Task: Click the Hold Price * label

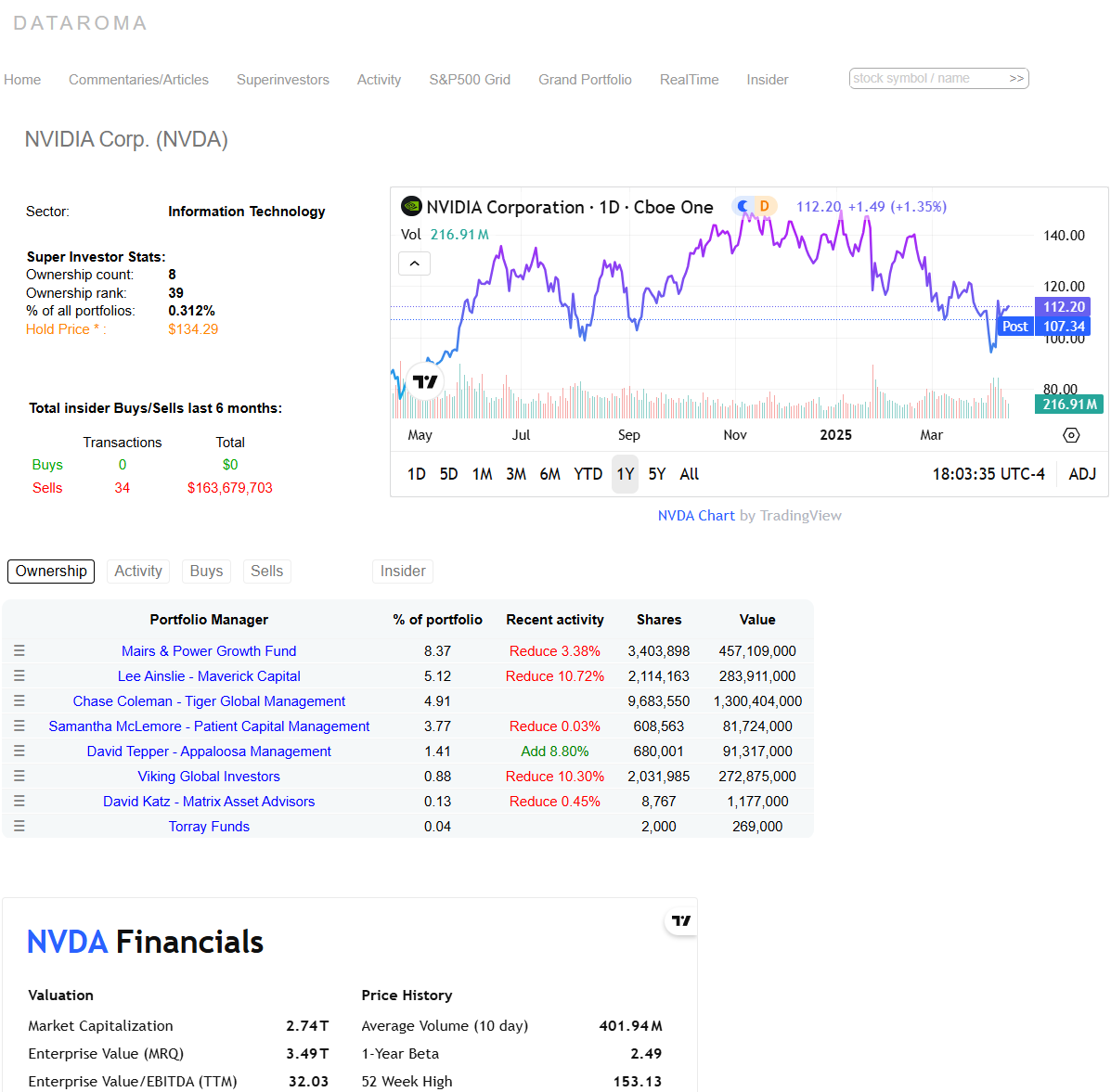Action: [66, 329]
